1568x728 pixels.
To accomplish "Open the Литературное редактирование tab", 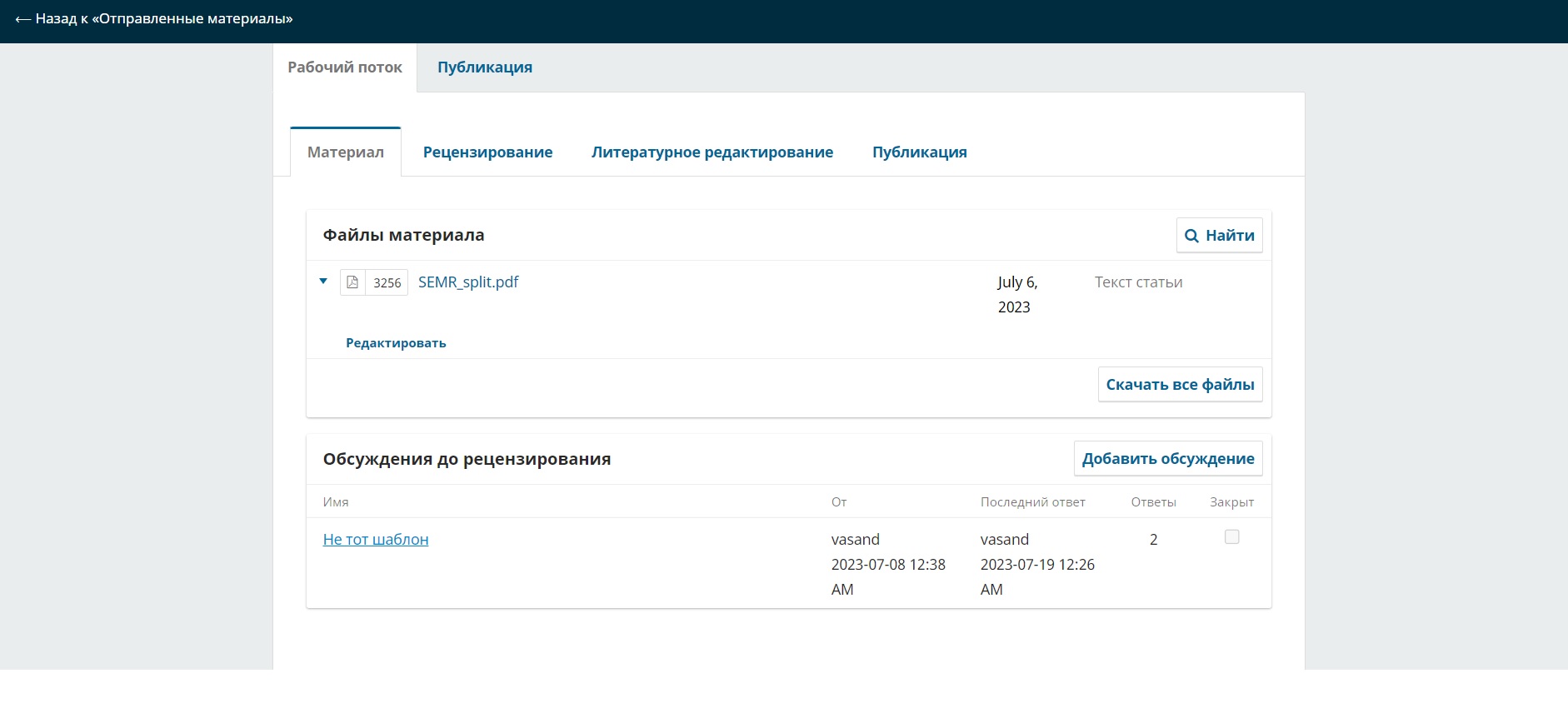I will click(712, 152).
